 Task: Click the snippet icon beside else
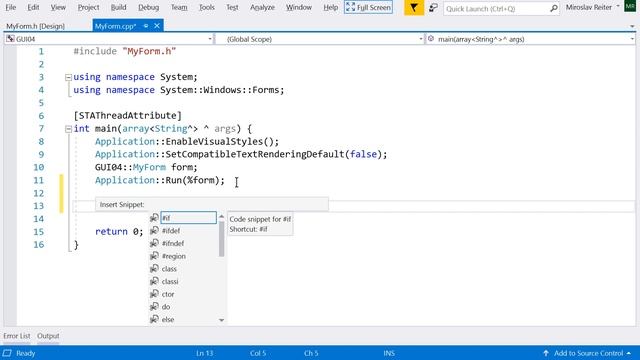pyautogui.click(x=154, y=319)
